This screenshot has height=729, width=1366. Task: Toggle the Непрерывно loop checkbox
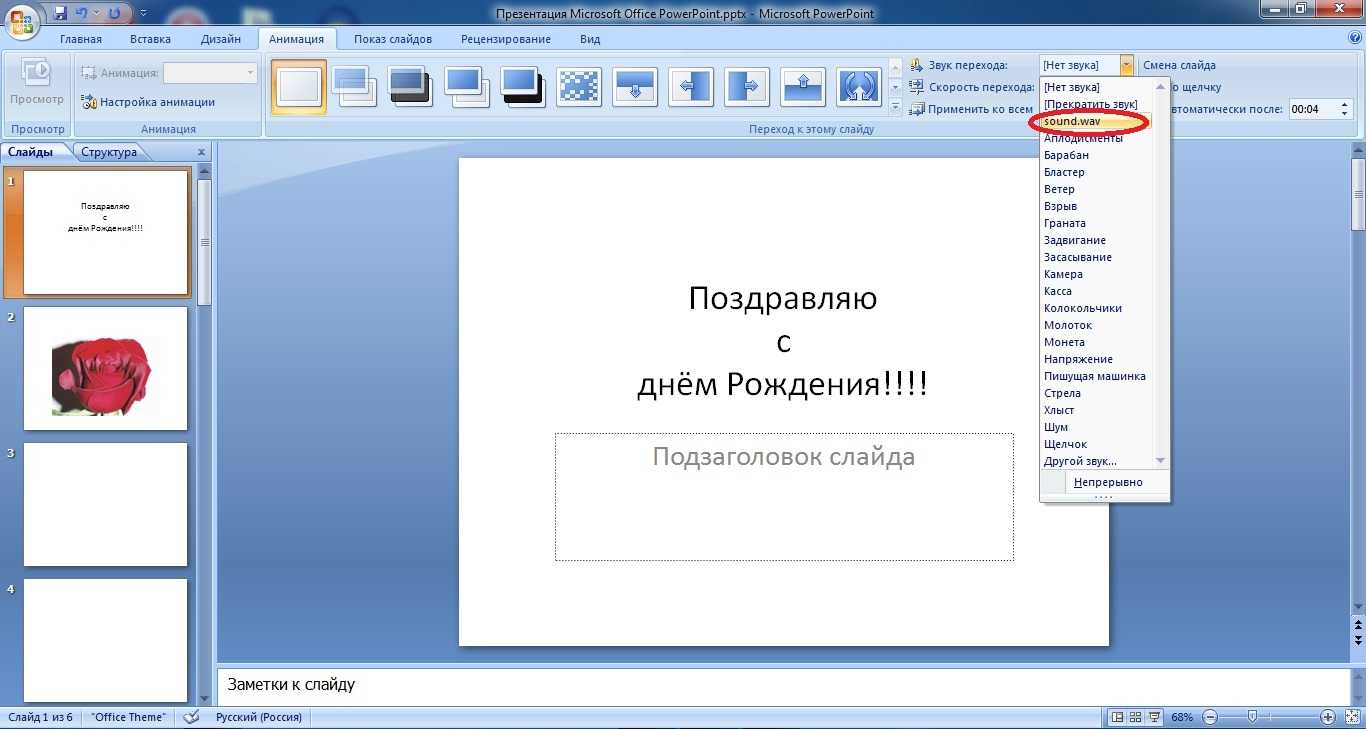1105,482
